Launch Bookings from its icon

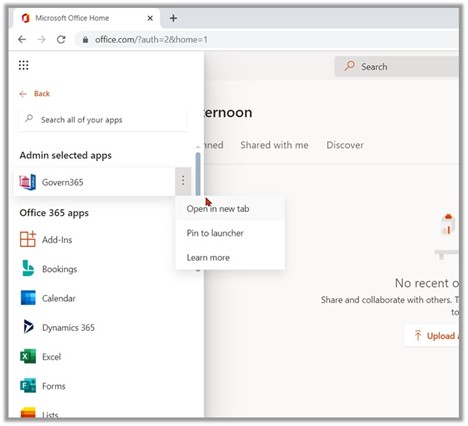point(28,268)
